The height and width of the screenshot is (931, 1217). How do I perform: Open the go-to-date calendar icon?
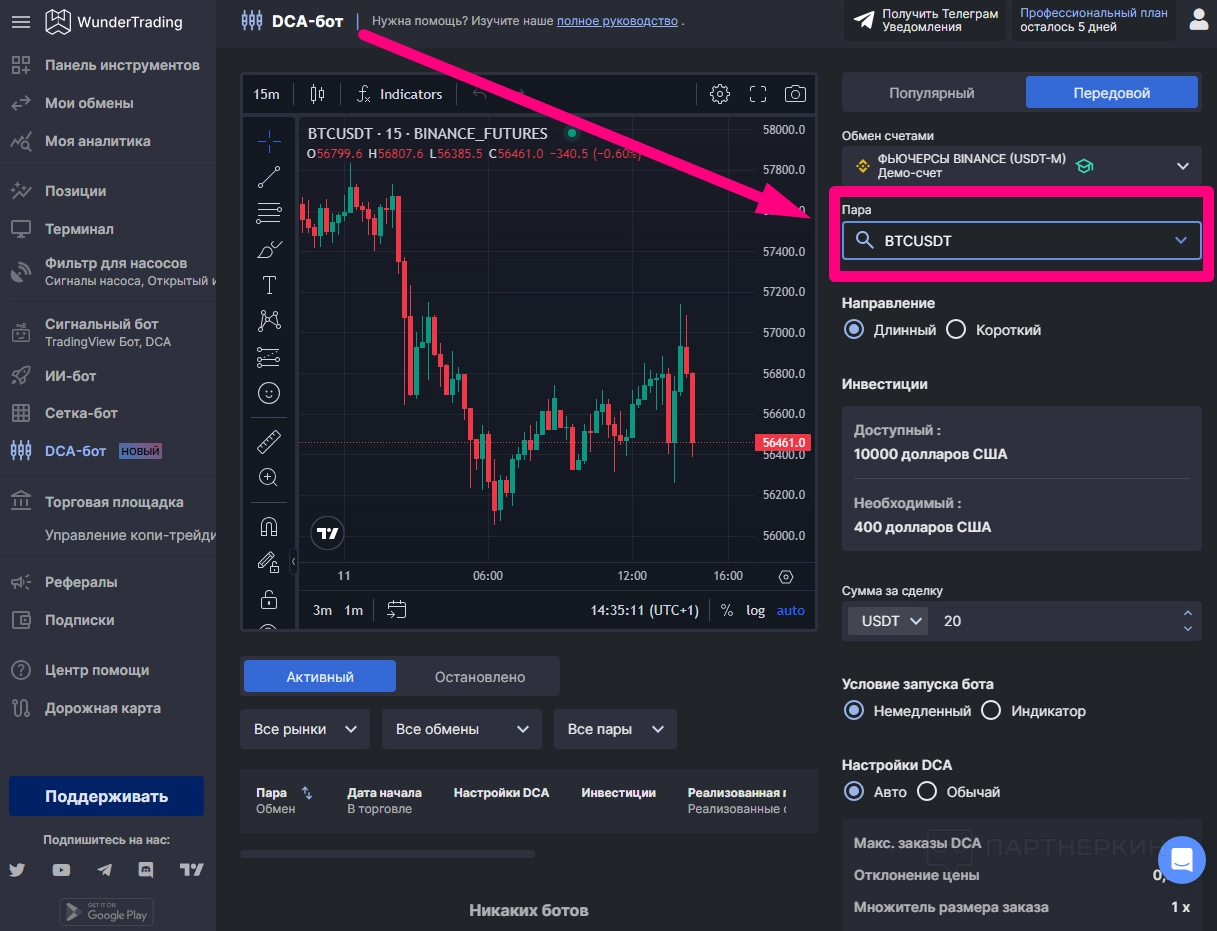pos(397,609)
